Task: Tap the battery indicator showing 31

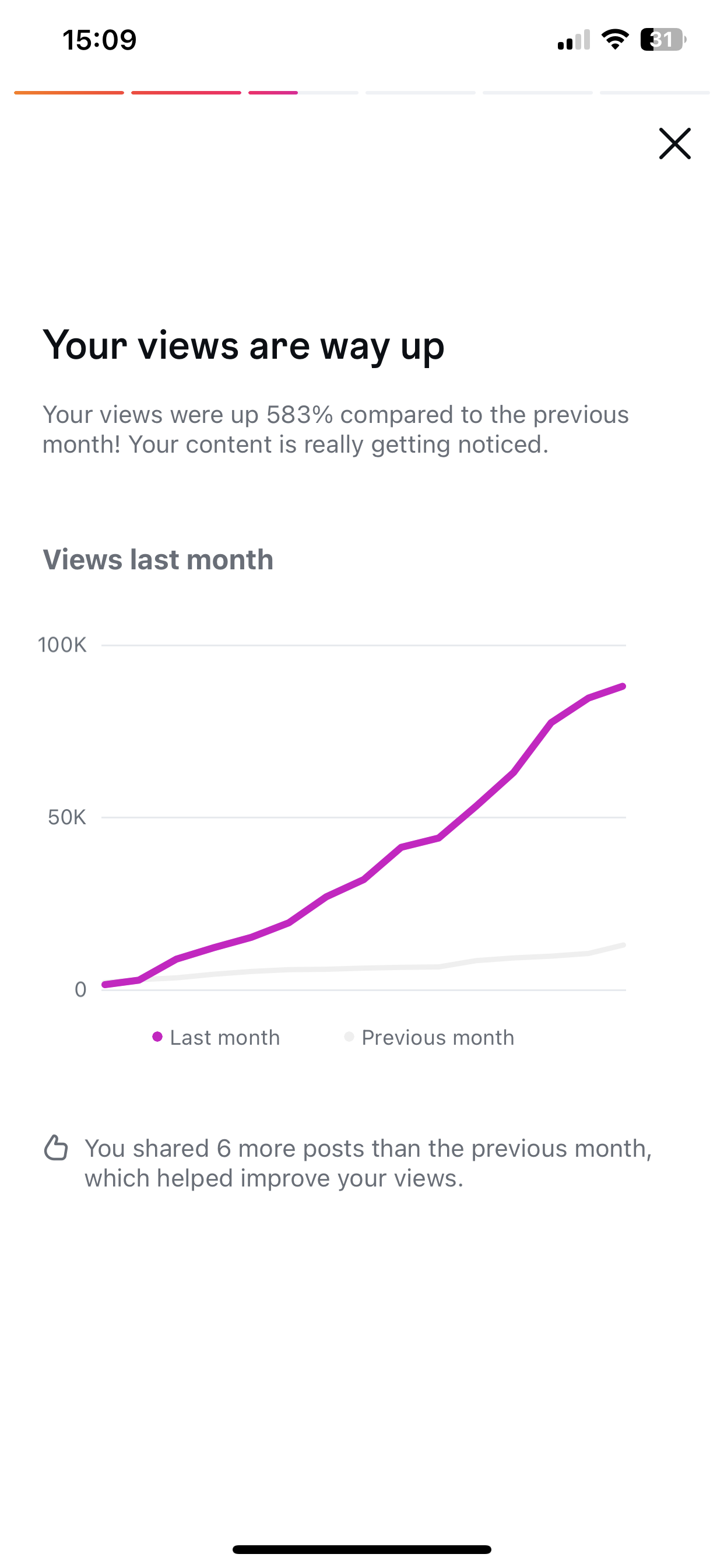Action: click(x=663, y=40)
